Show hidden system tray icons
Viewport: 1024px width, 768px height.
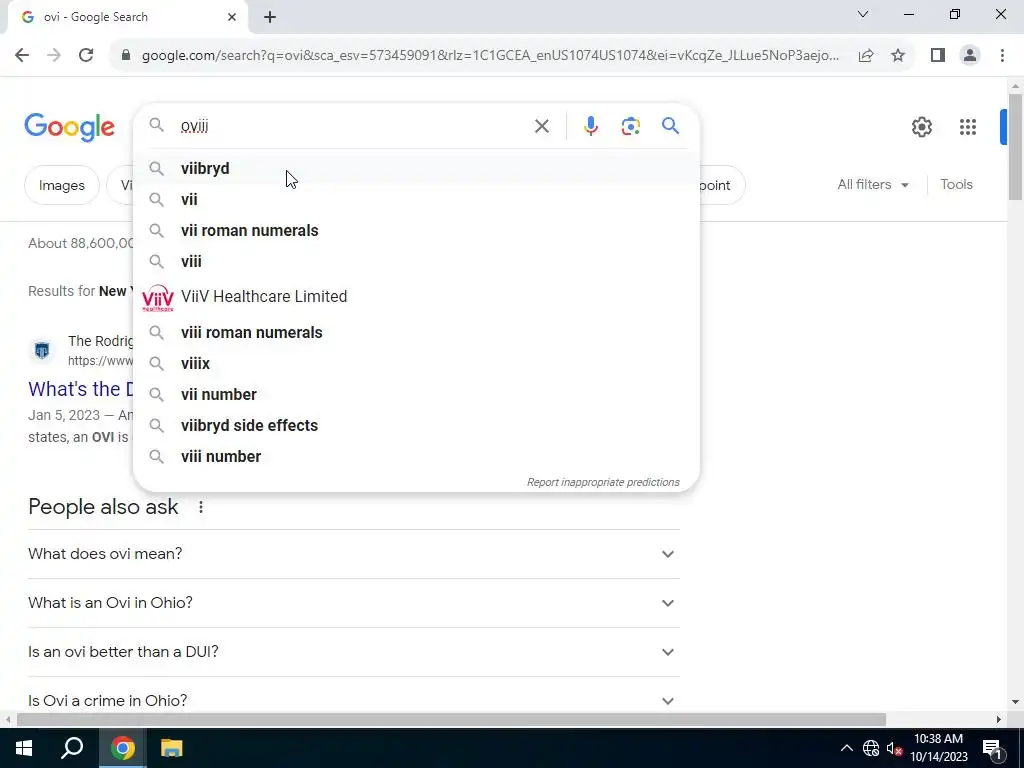click(x=846, y=748)
